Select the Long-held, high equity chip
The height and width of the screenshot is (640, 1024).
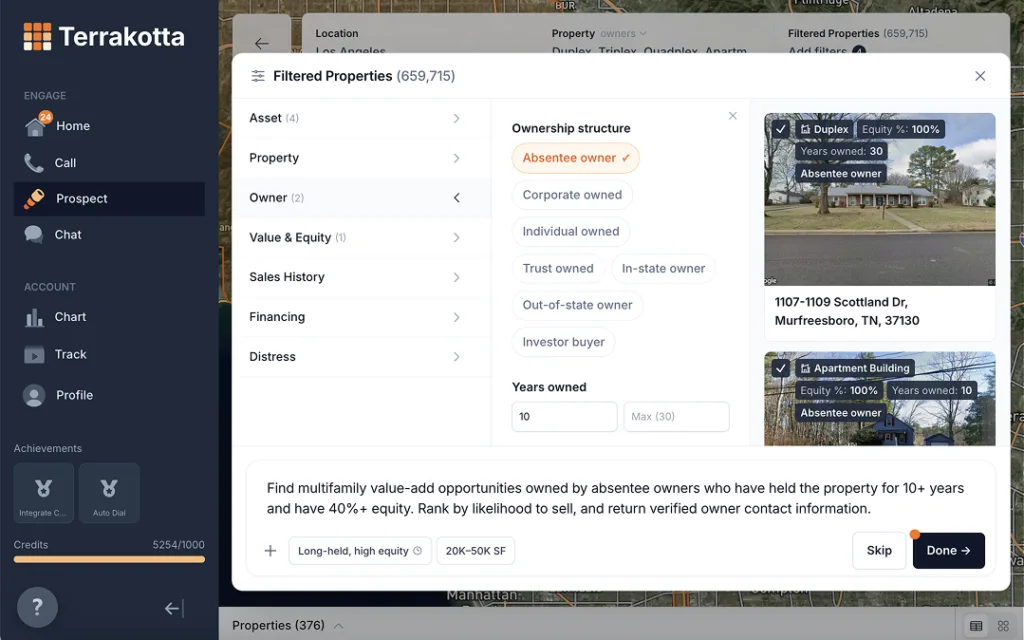click(360, 551)
